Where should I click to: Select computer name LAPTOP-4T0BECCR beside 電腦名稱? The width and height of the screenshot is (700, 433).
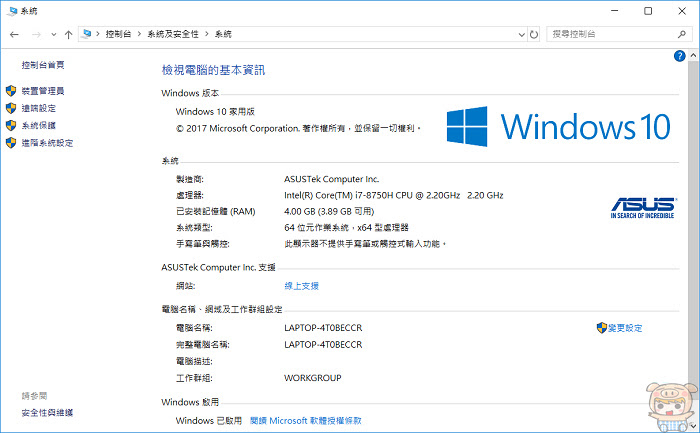pos(323,328)
